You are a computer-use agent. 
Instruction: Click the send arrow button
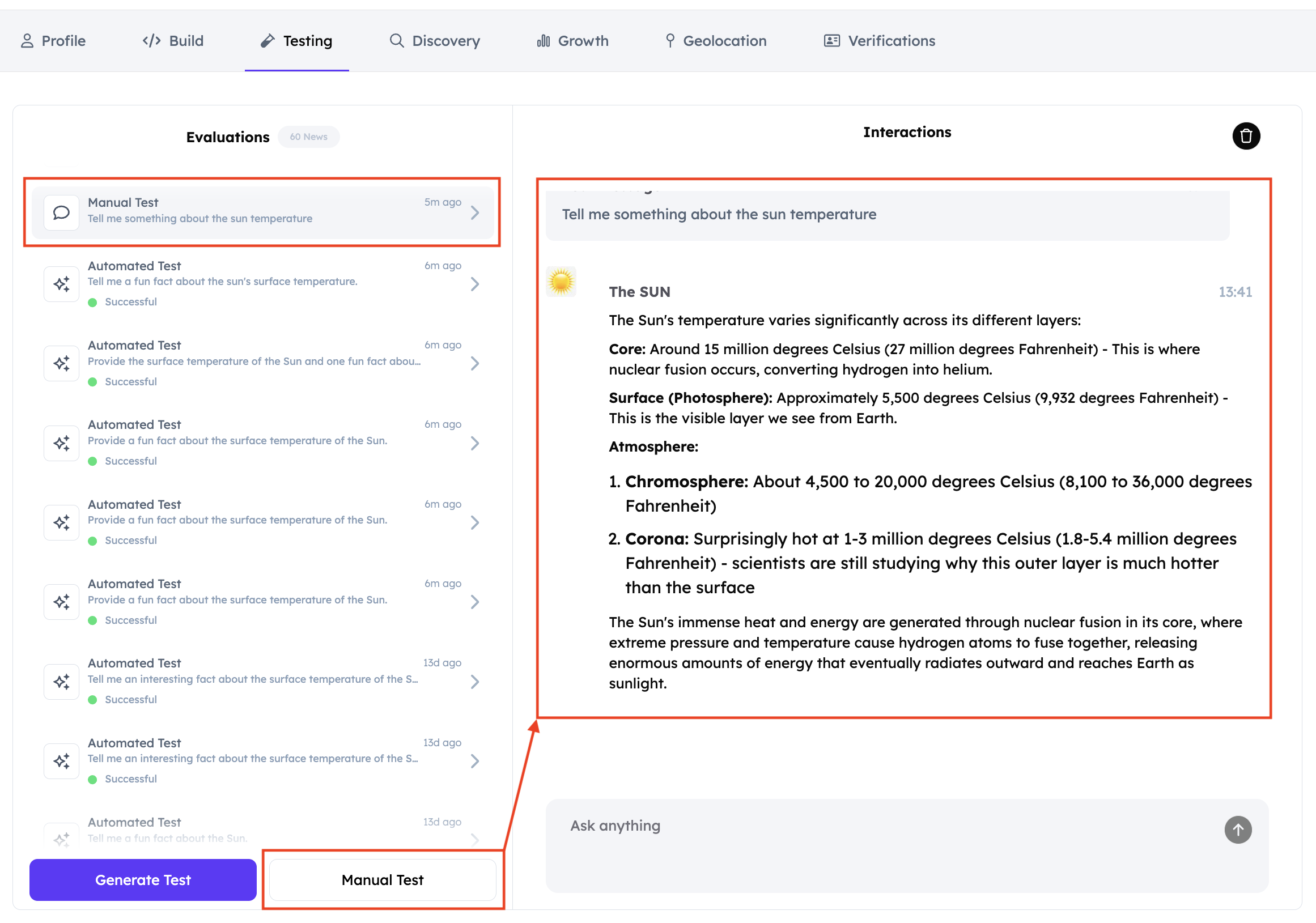coord(1237,829)
